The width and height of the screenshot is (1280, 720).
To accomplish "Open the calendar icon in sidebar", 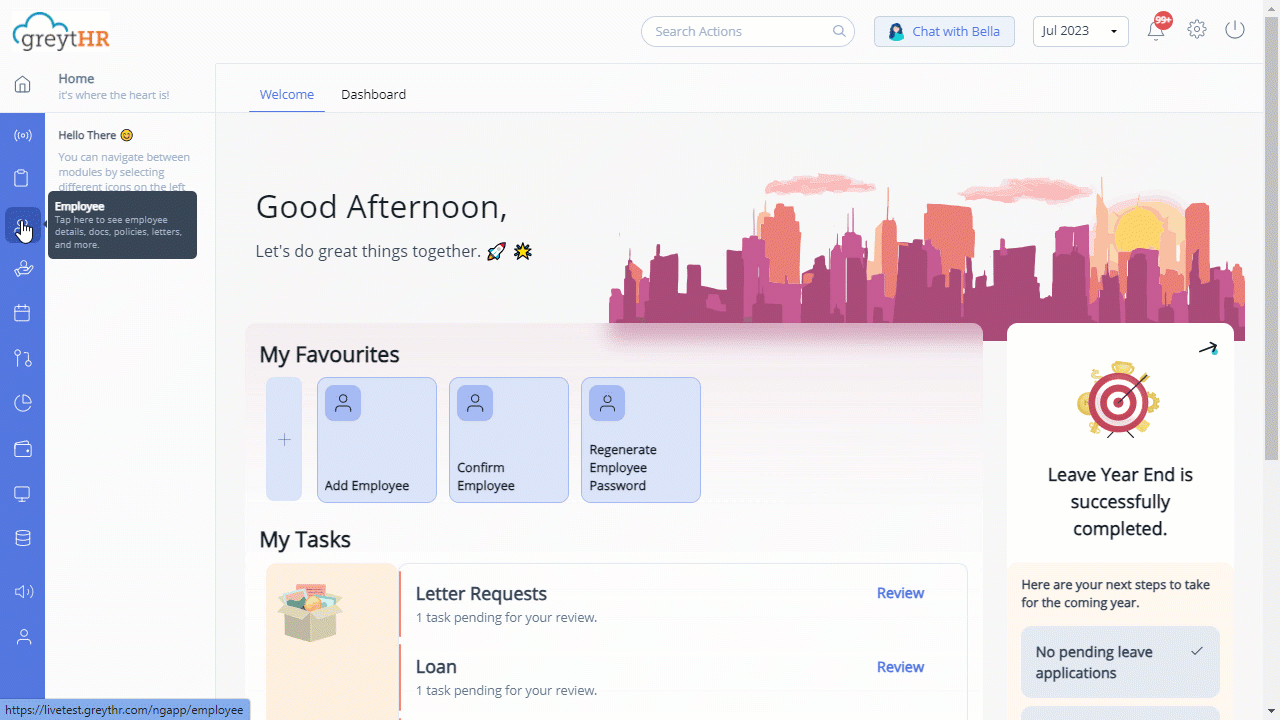I will tap(22, 313).
